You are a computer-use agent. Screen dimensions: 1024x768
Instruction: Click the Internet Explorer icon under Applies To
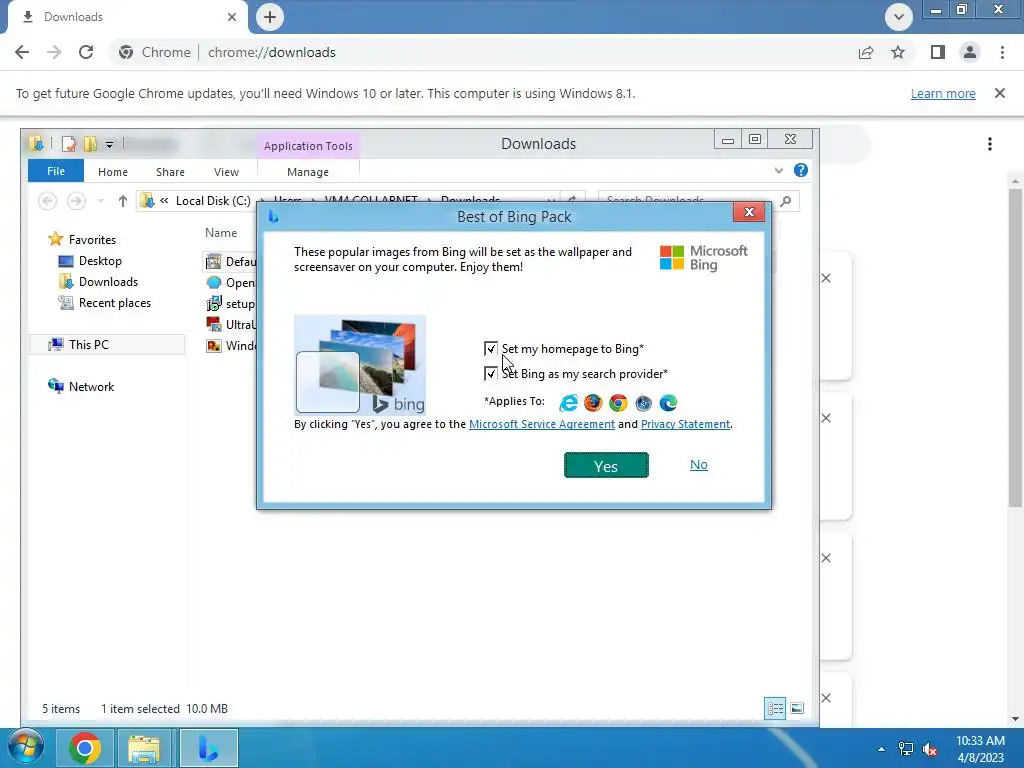point(568,402)
